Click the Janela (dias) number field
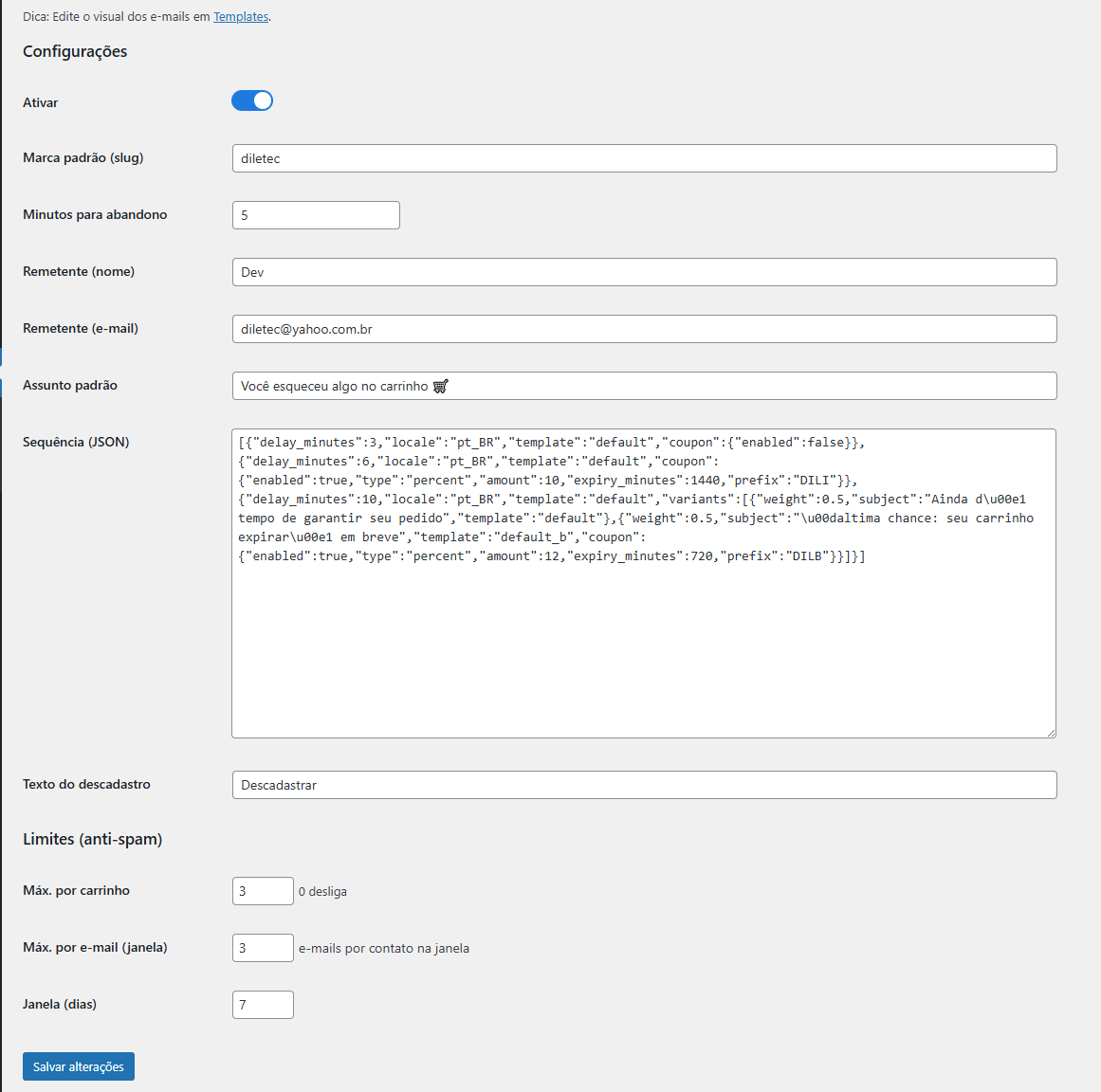 tap(263, 1005)
